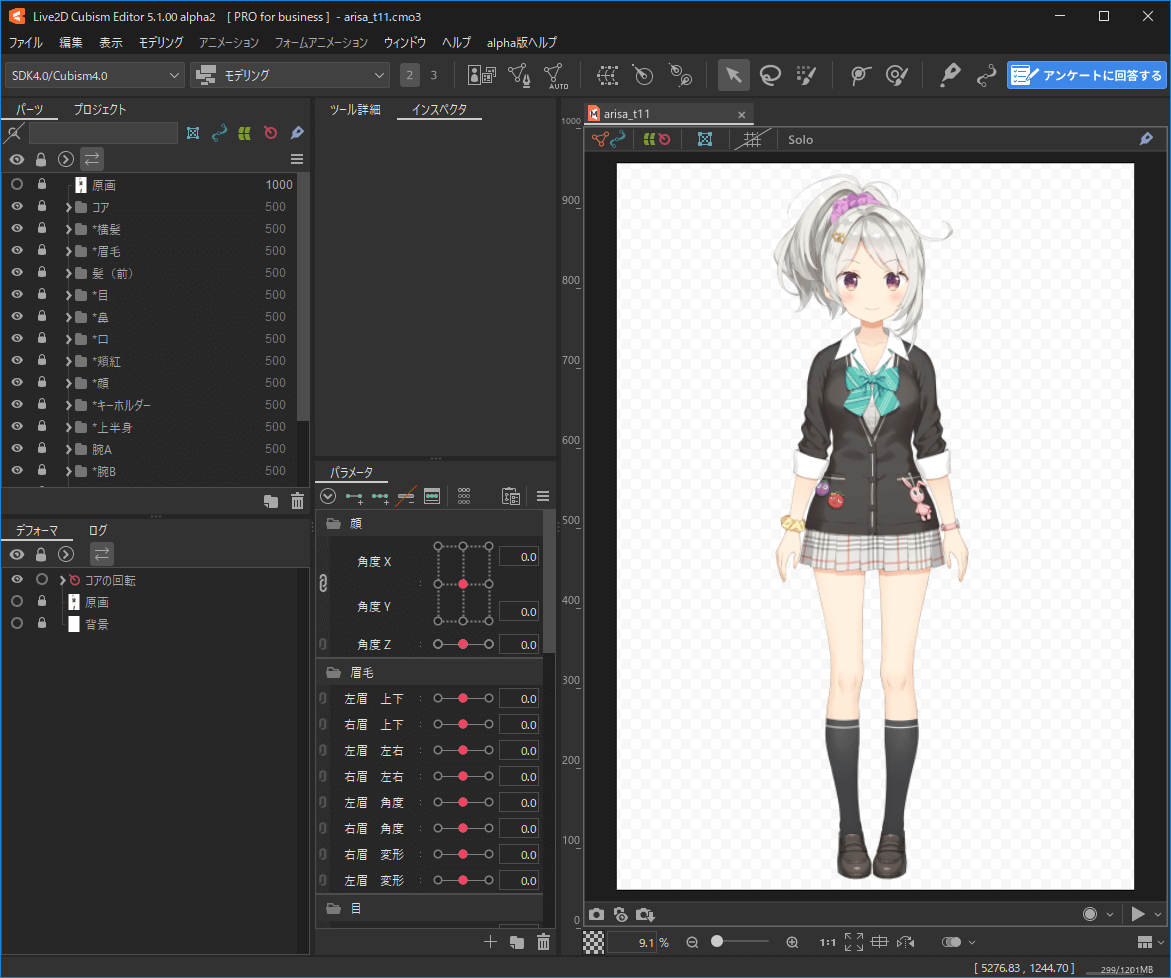Hide the 原画 layer with its eye toggle

[17, 184]
